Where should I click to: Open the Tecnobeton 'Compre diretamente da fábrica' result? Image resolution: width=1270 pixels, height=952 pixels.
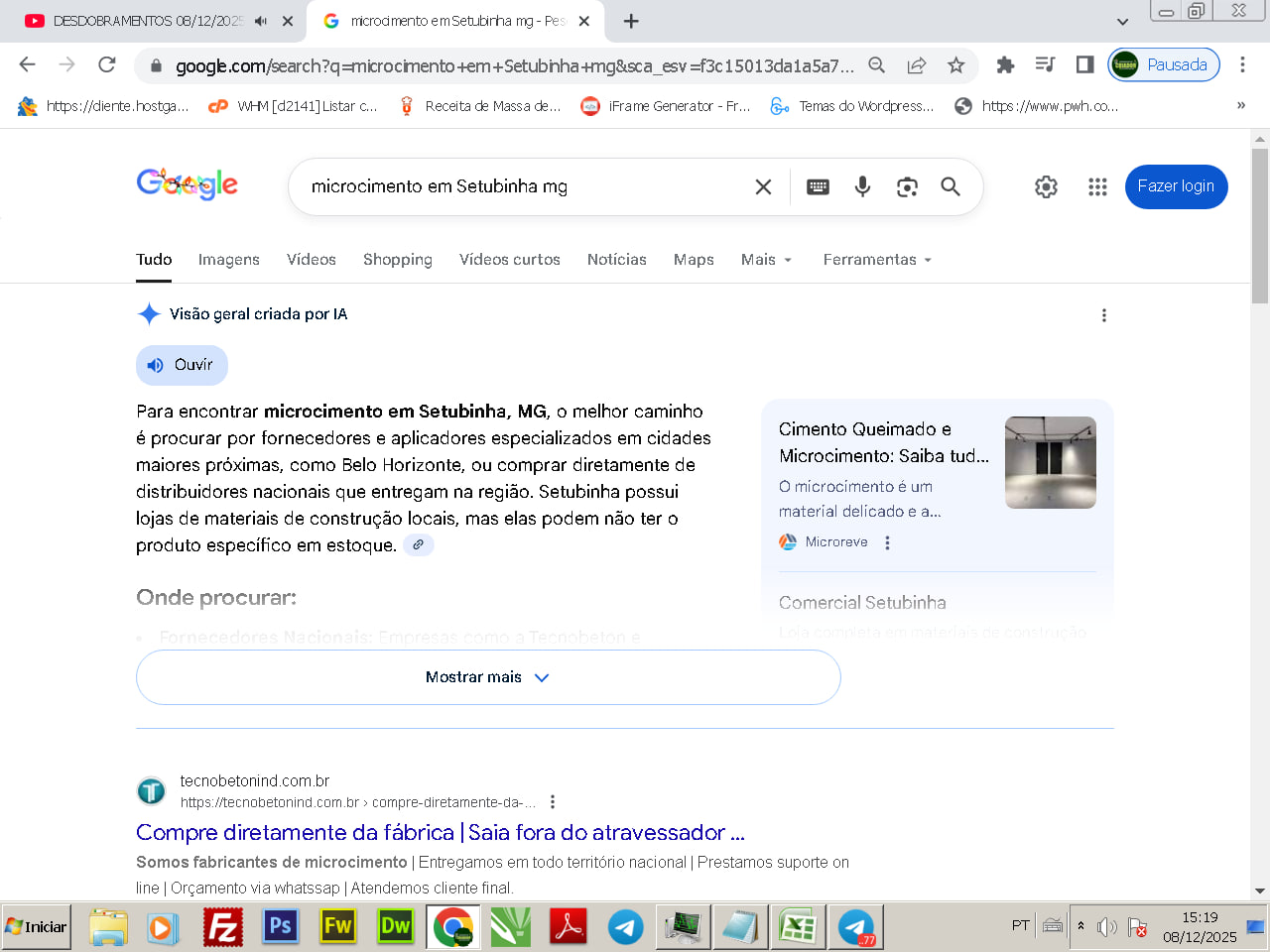click(x=440, y=832)
